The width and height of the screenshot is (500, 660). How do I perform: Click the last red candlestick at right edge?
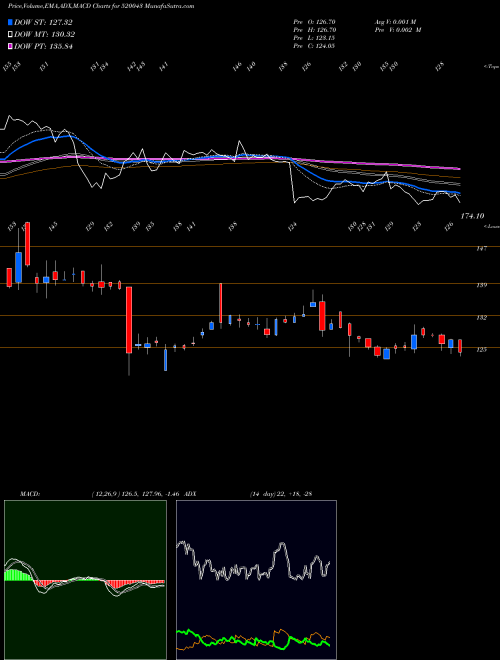tap(460, 346)
